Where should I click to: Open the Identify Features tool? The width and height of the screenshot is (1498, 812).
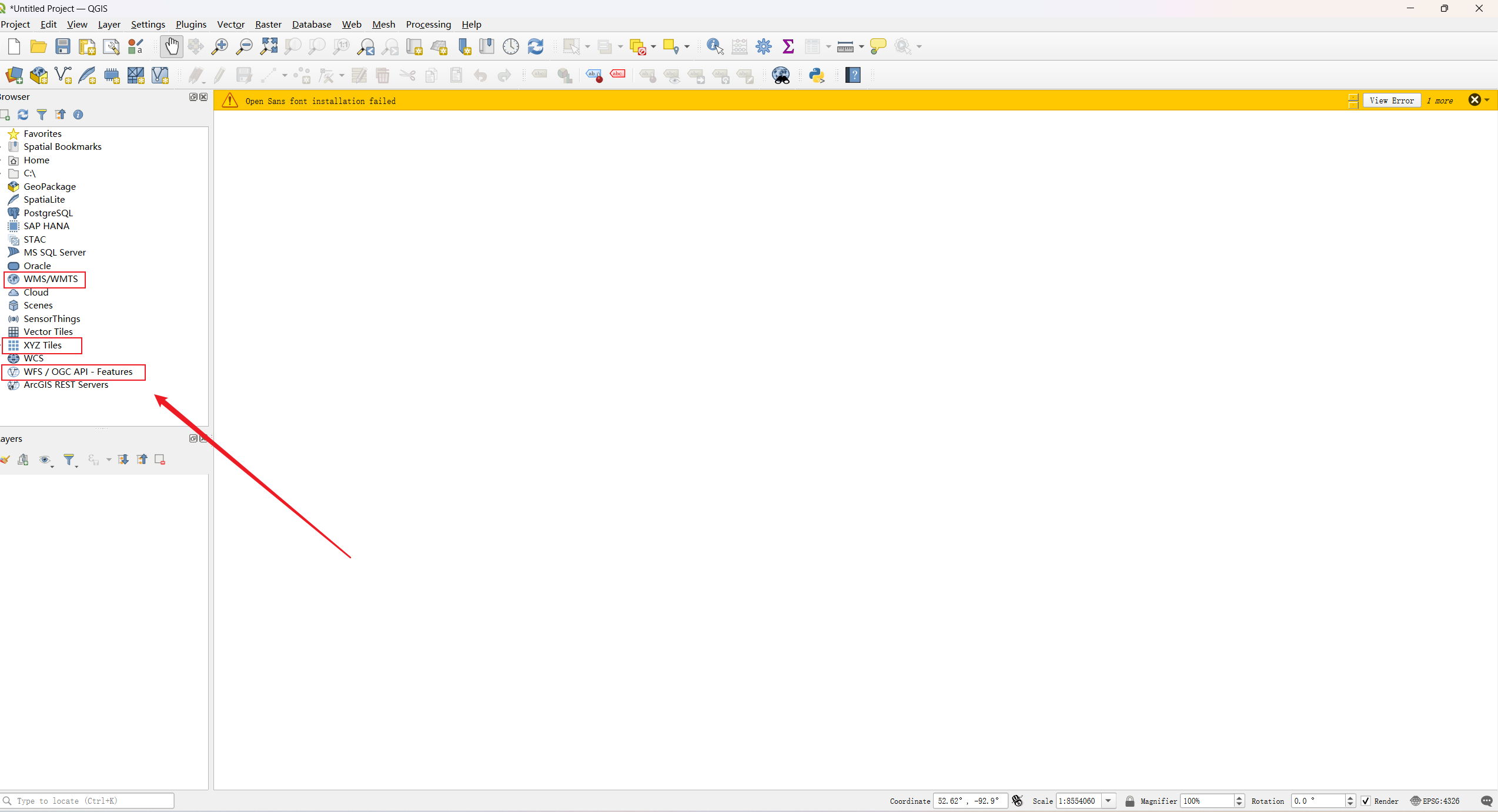714,46
